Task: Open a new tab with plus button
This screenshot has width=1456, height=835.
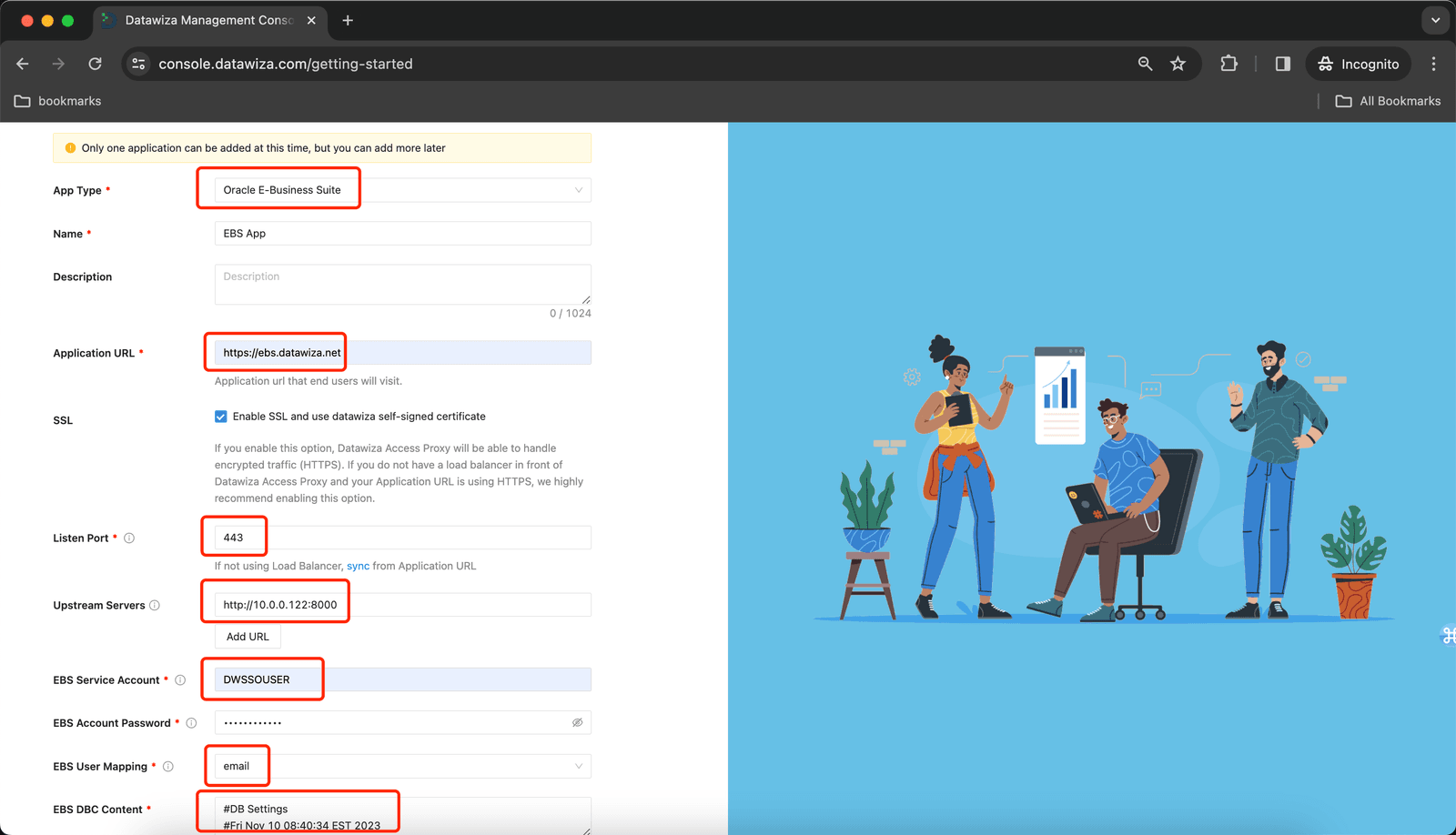Action: tap(348, 20)
